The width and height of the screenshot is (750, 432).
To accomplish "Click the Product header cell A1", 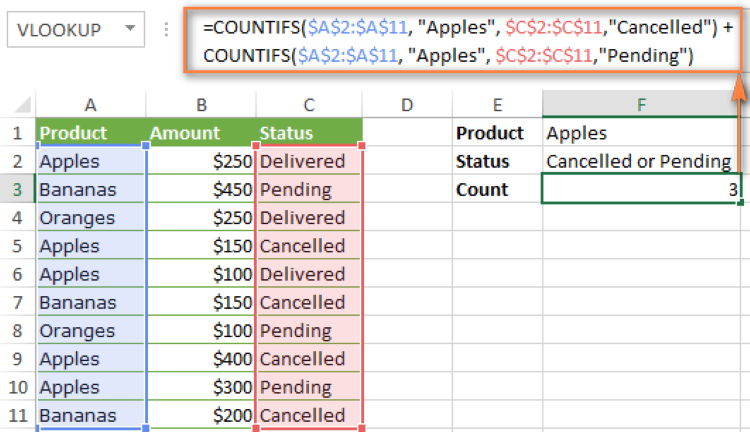I will tap(90, 133).
